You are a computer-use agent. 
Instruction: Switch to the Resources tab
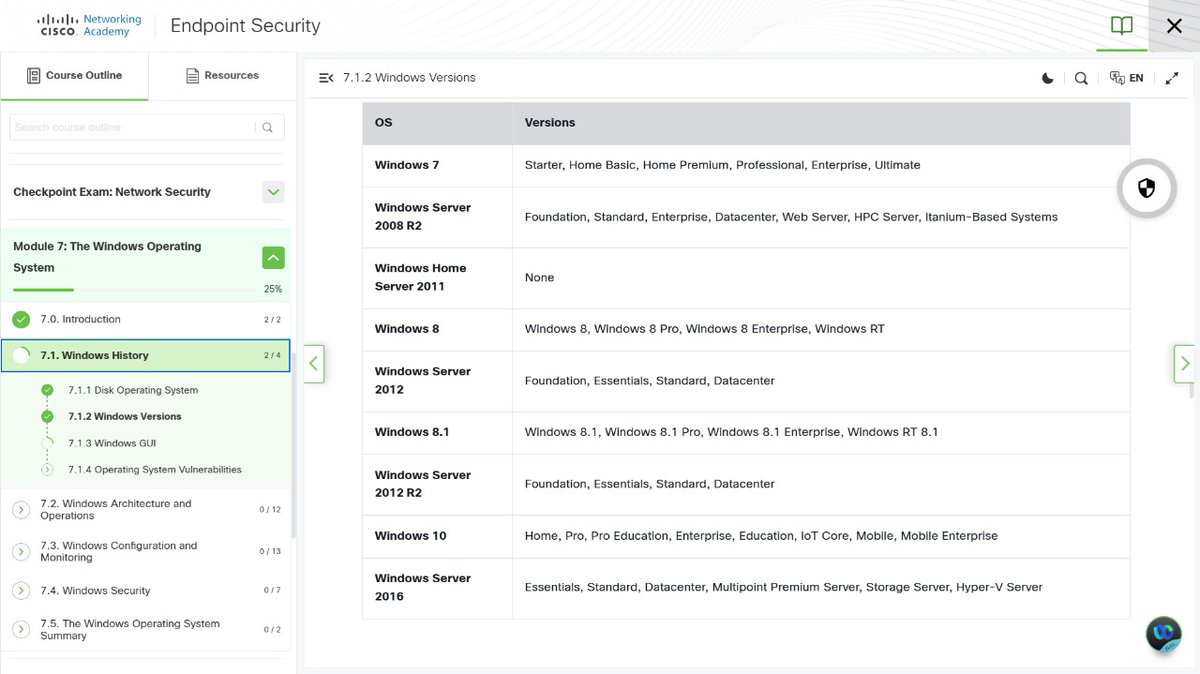(222, 76)
